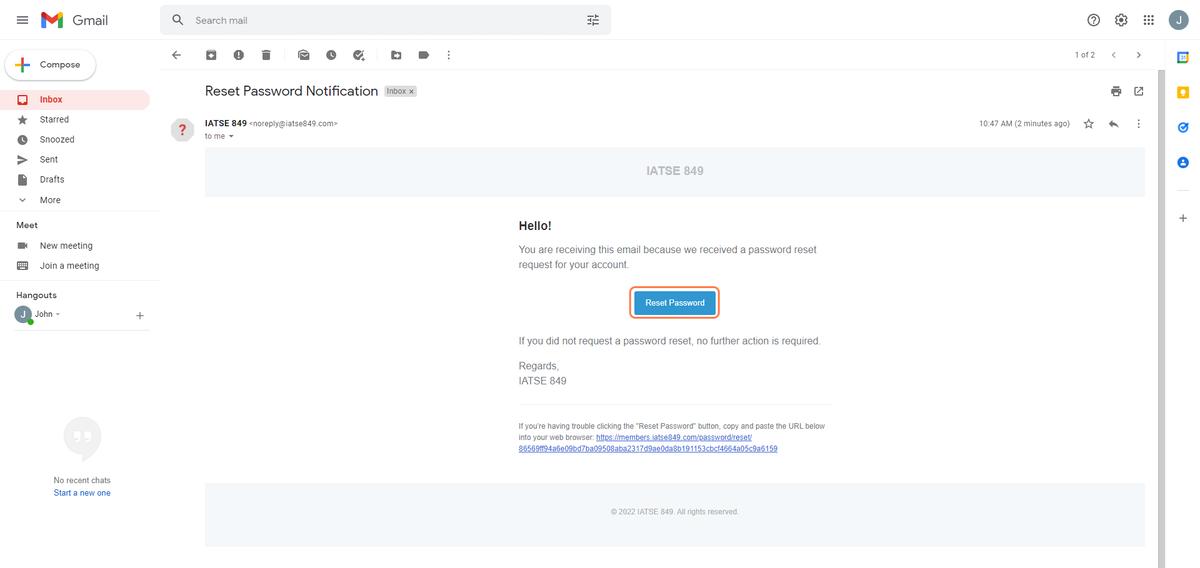The image size is (1200, 568).
Task: Start a new Hangouts conversation plus
Action: coord(140,316)
